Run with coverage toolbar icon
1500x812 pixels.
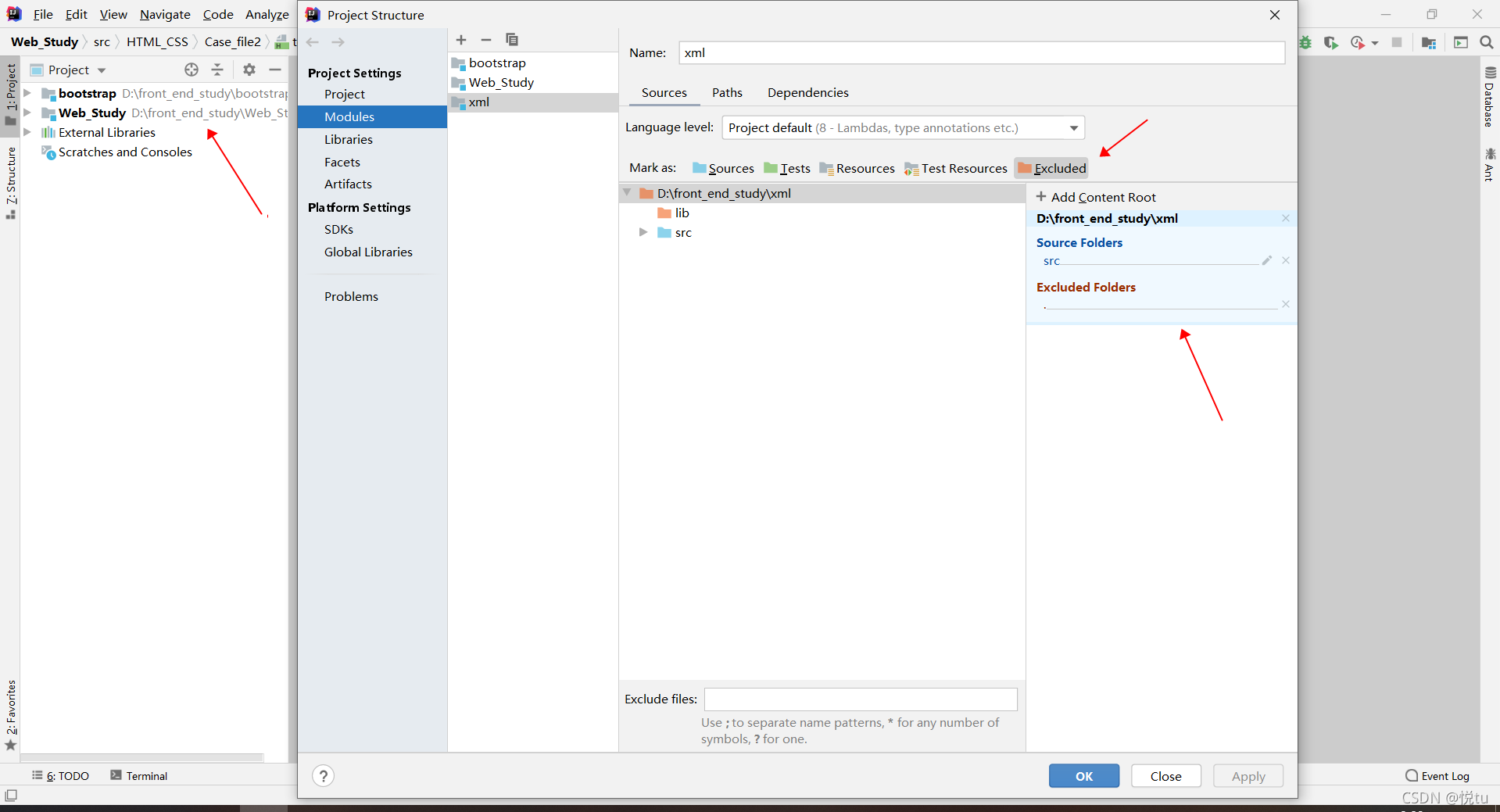[x=1331, y=42]
